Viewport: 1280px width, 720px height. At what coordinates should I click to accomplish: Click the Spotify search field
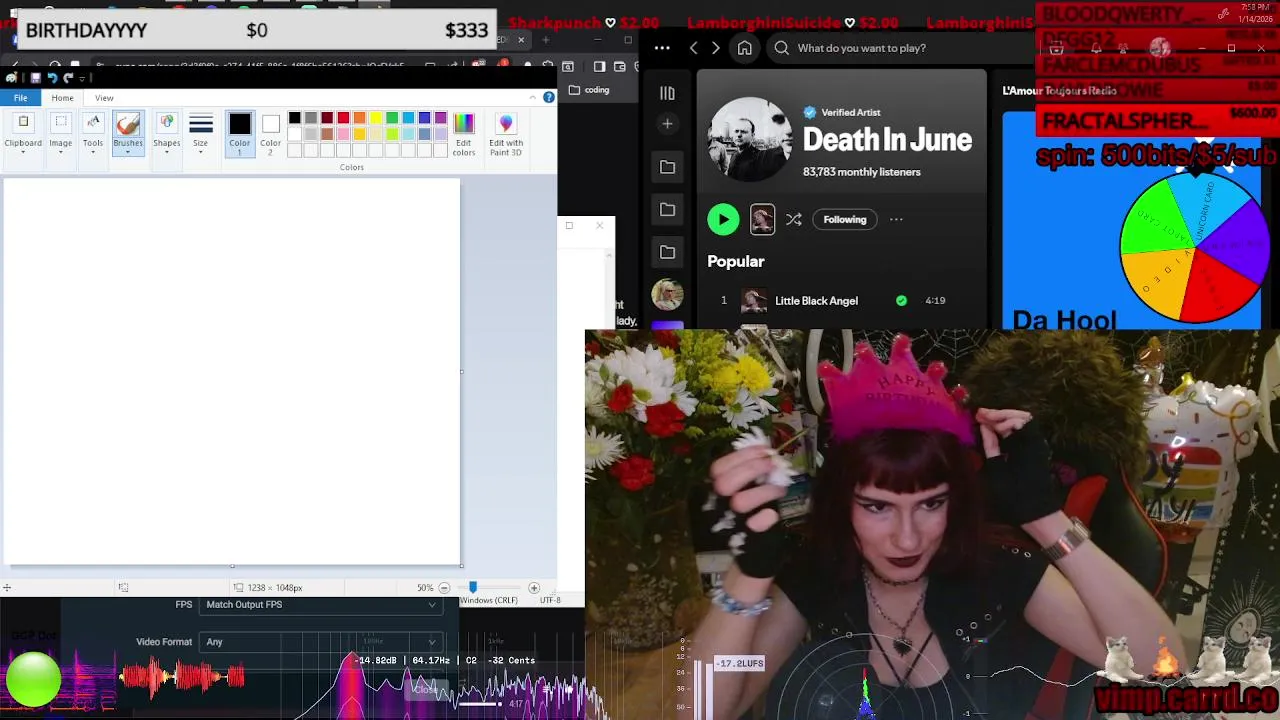tap(900, 48)
